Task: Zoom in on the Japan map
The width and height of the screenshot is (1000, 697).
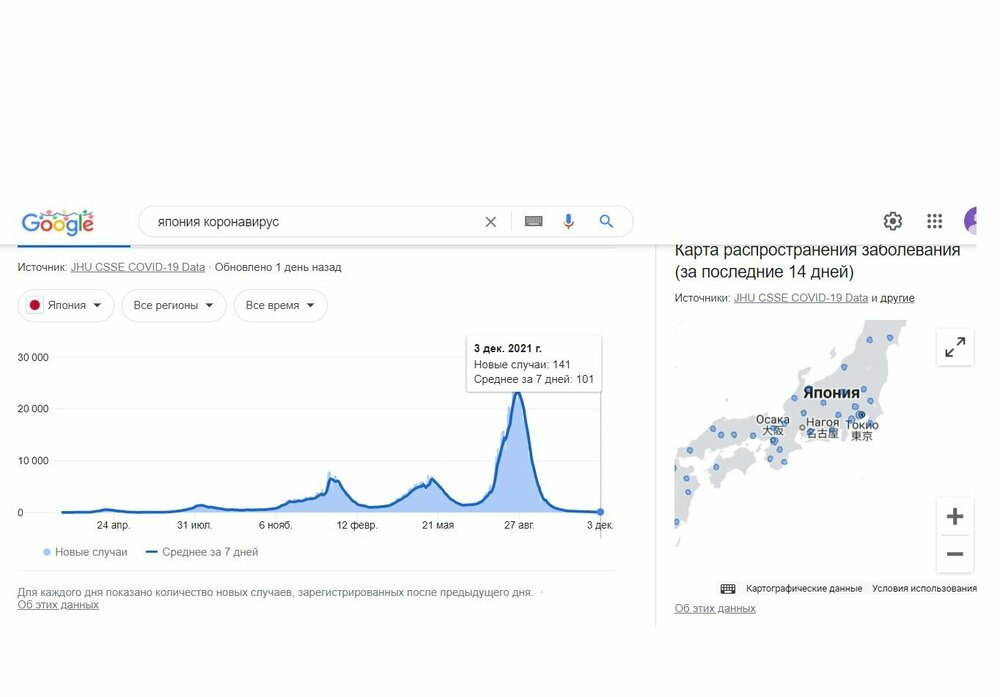Action: (955, 517)
